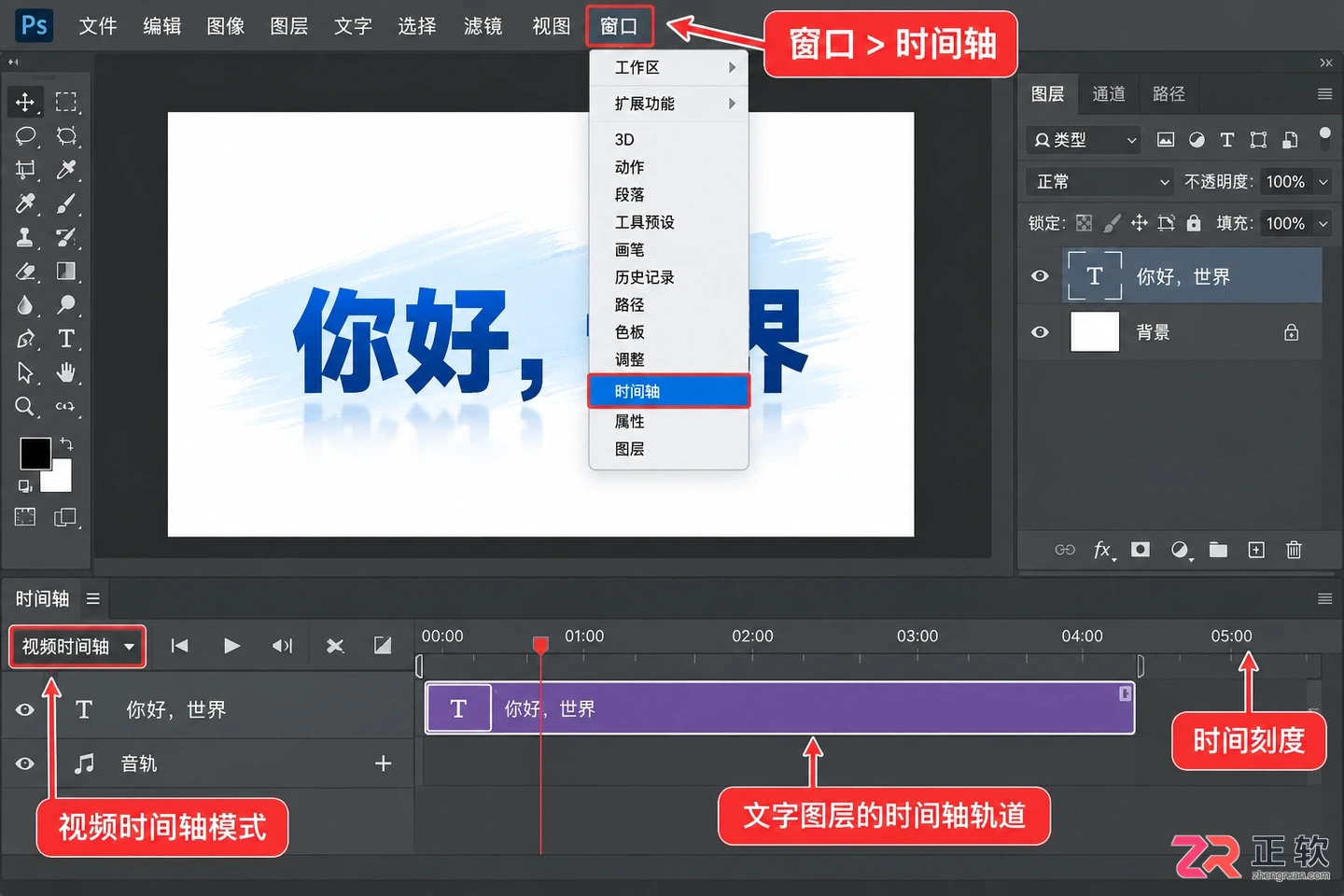Toggle visibility of 音轨 audio track
The width and height of the screenshot is (1344, 896).
(x=25, y=763)
